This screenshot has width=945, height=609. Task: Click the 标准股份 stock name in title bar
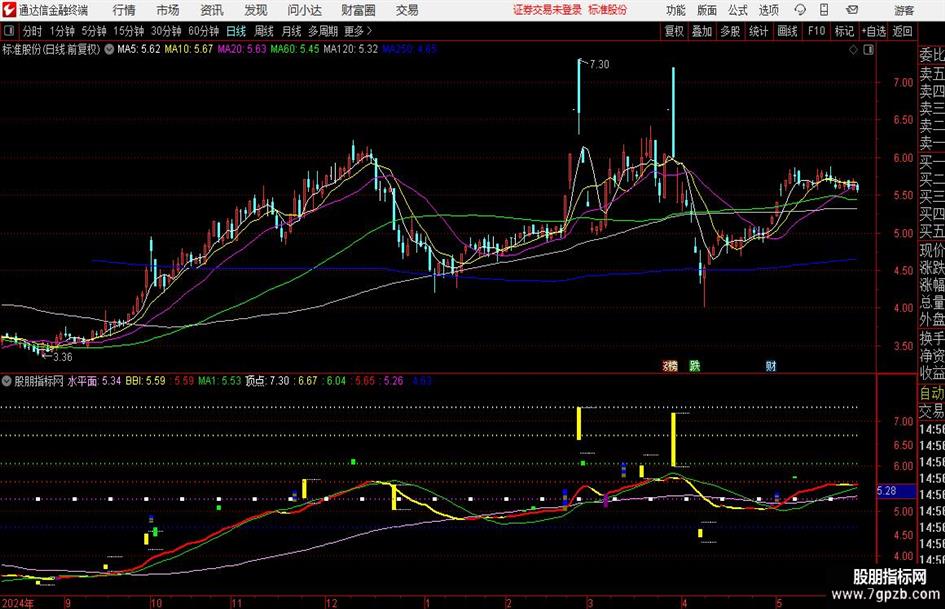[x=608, y=10]
